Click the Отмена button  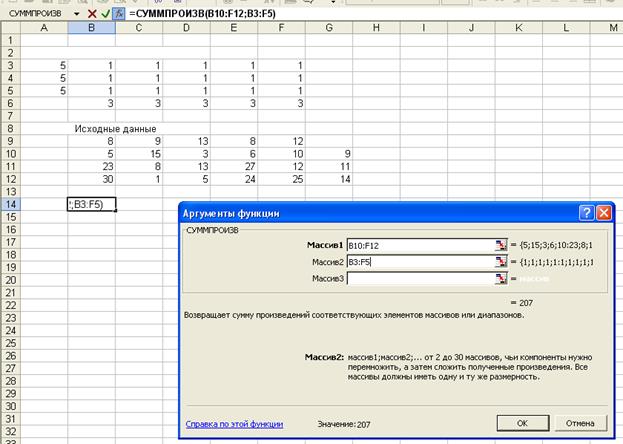580,423
